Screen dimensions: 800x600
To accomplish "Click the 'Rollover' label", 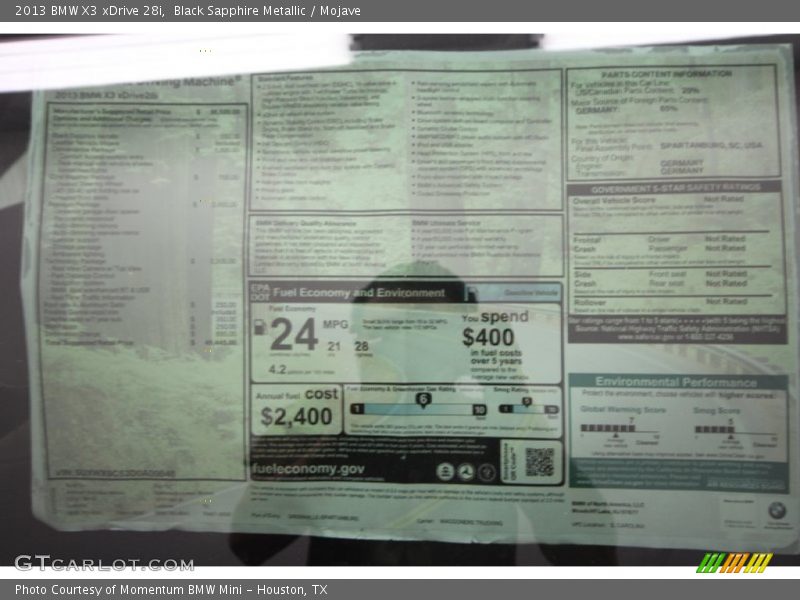I will coord(590,303).
